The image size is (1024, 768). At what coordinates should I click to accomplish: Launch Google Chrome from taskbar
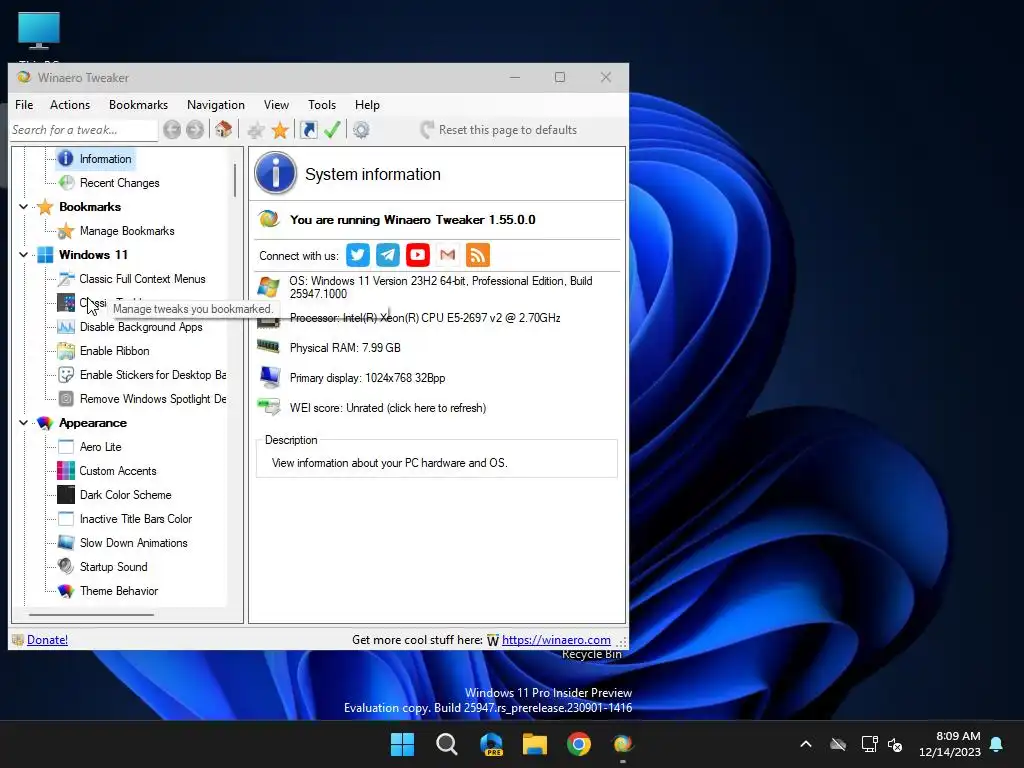(579, 744)
